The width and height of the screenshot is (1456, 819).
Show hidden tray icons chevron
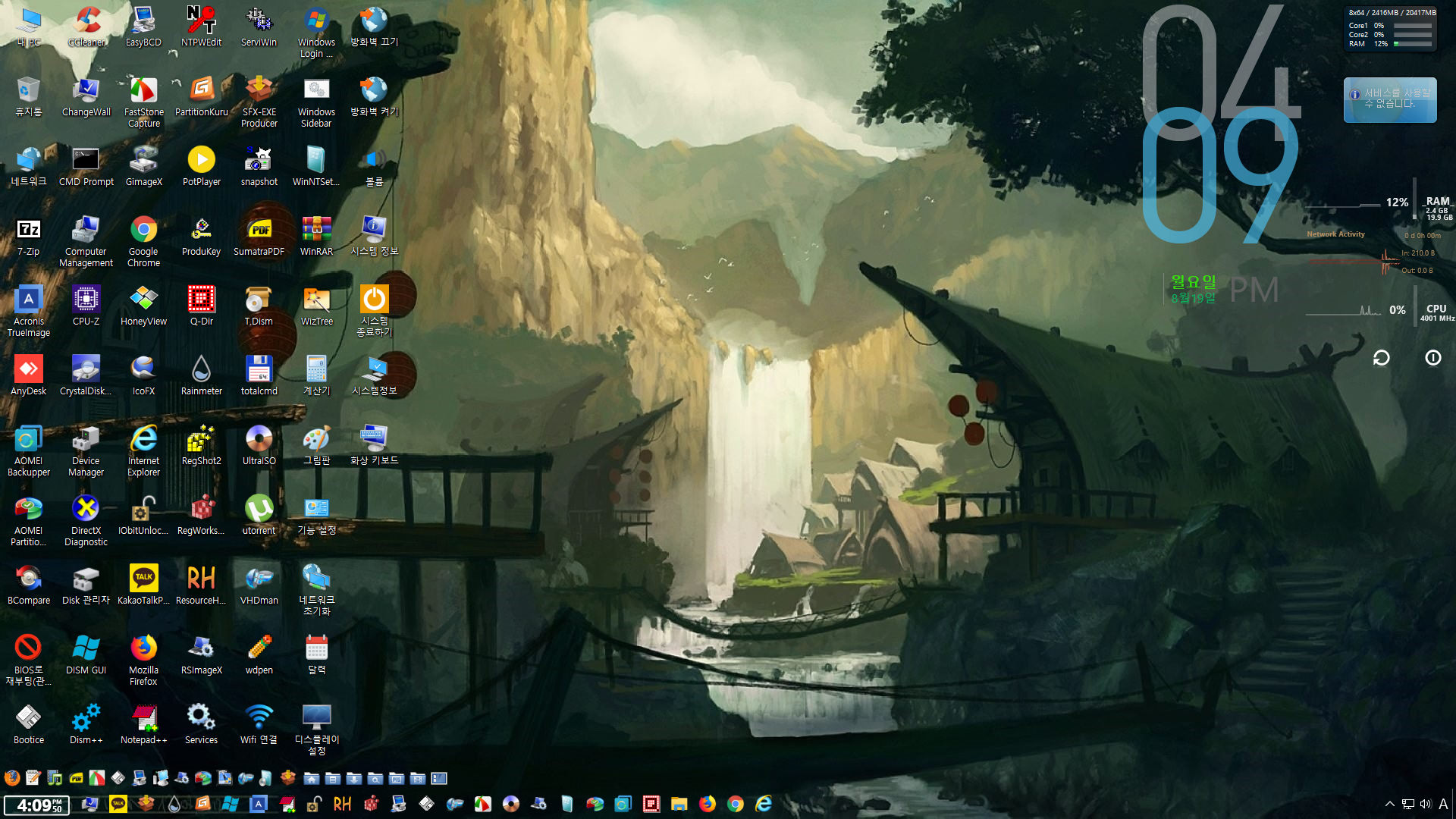[x=1389, y=804]
